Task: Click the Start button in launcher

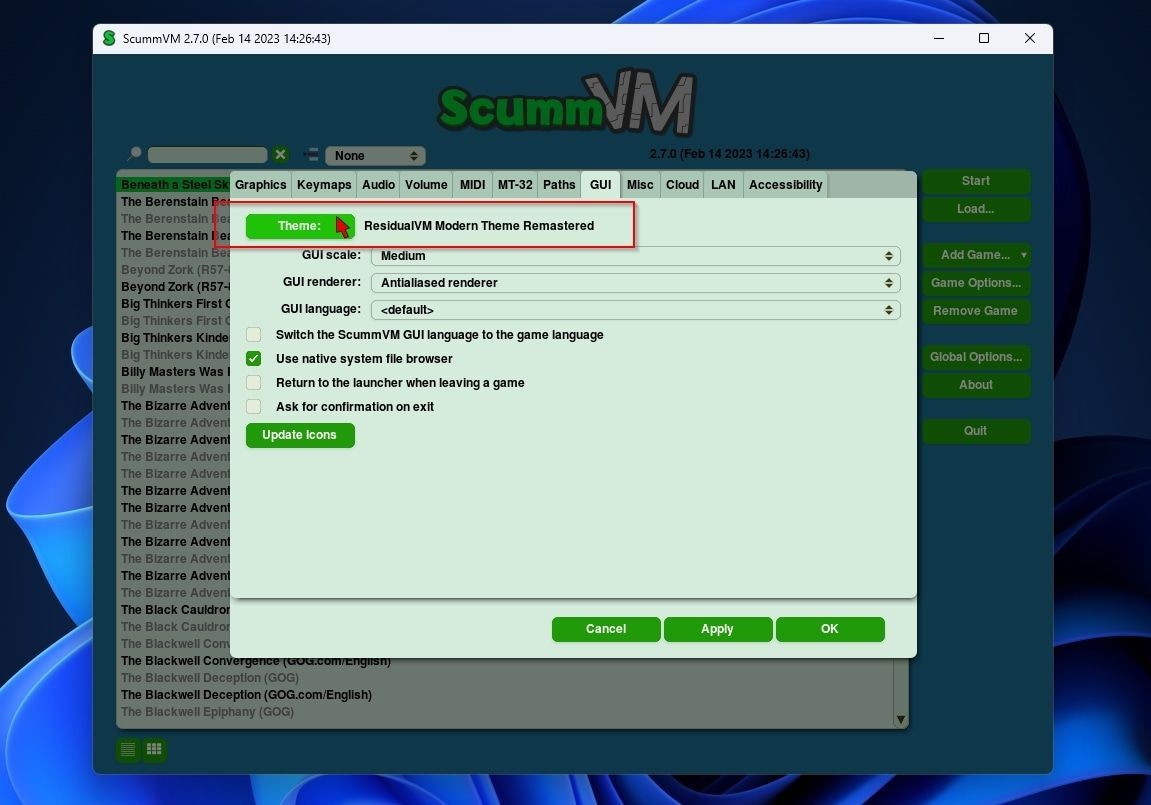Action: pos(976,181)
